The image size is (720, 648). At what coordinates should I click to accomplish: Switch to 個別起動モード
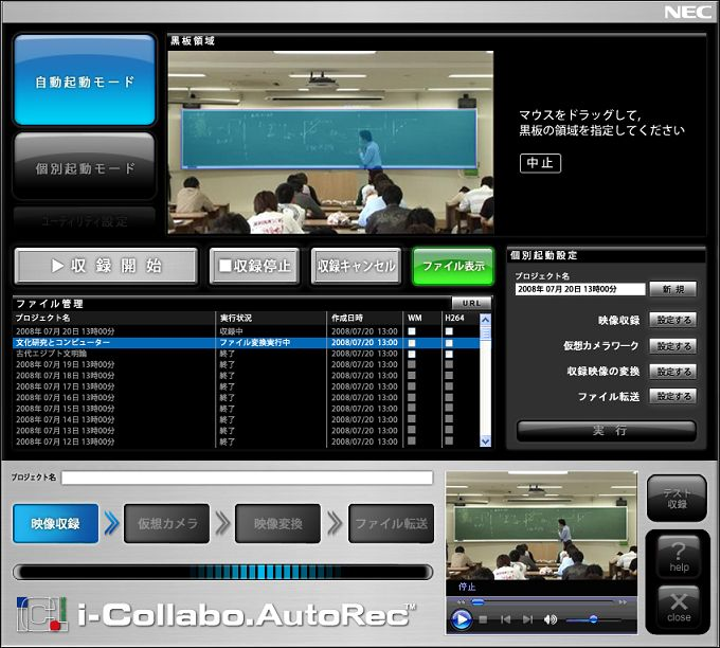coord(84,166)
